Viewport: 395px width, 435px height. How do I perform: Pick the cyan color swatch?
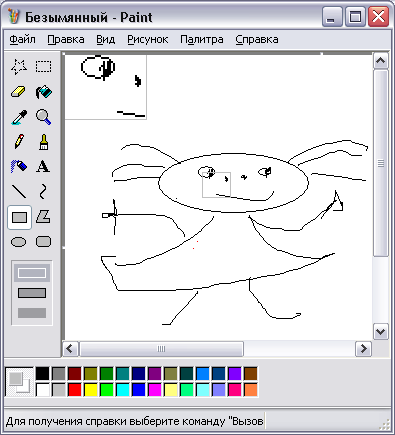(x=122, y=390)
